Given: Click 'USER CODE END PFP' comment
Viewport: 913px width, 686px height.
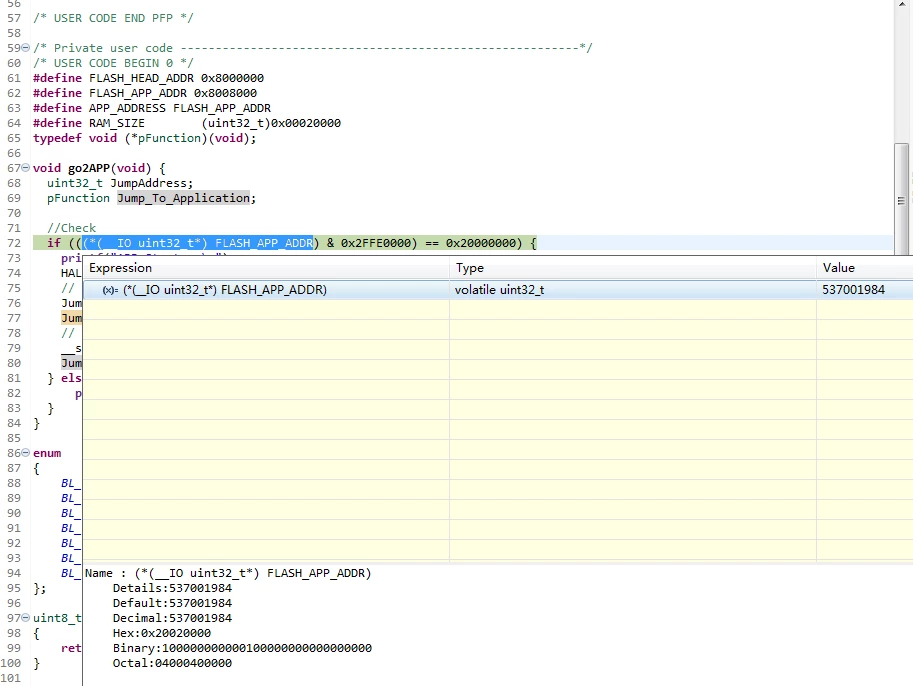Looking at the screenshot, I should pyautogui.click(x=114, y=18).
